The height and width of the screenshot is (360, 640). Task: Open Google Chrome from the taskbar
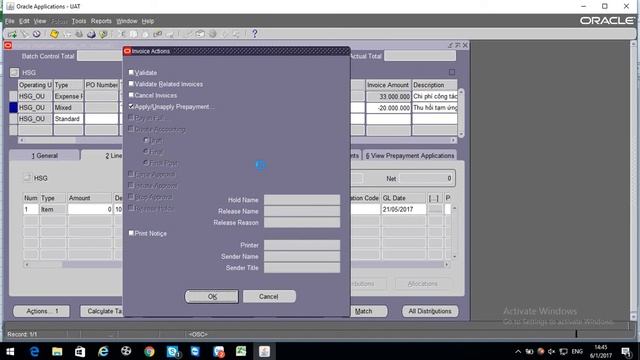[x=149, y=351]
